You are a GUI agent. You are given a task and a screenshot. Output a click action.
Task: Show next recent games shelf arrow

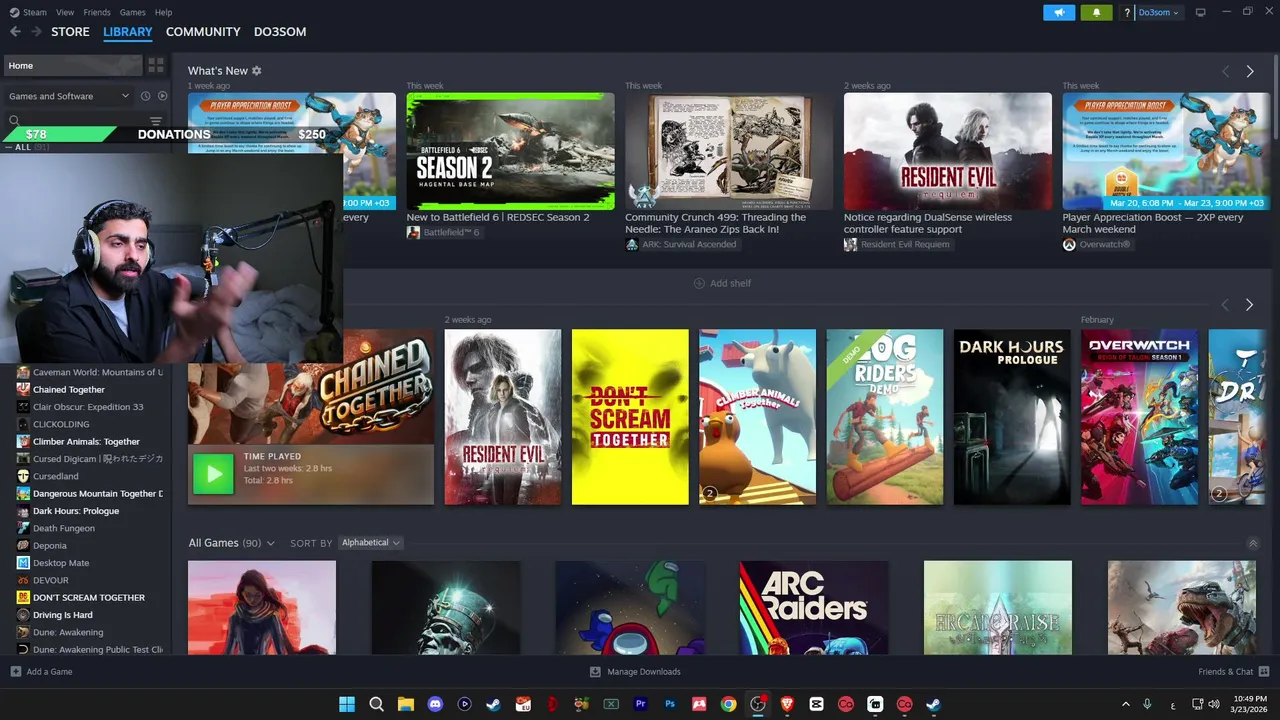click(1249, 304)
